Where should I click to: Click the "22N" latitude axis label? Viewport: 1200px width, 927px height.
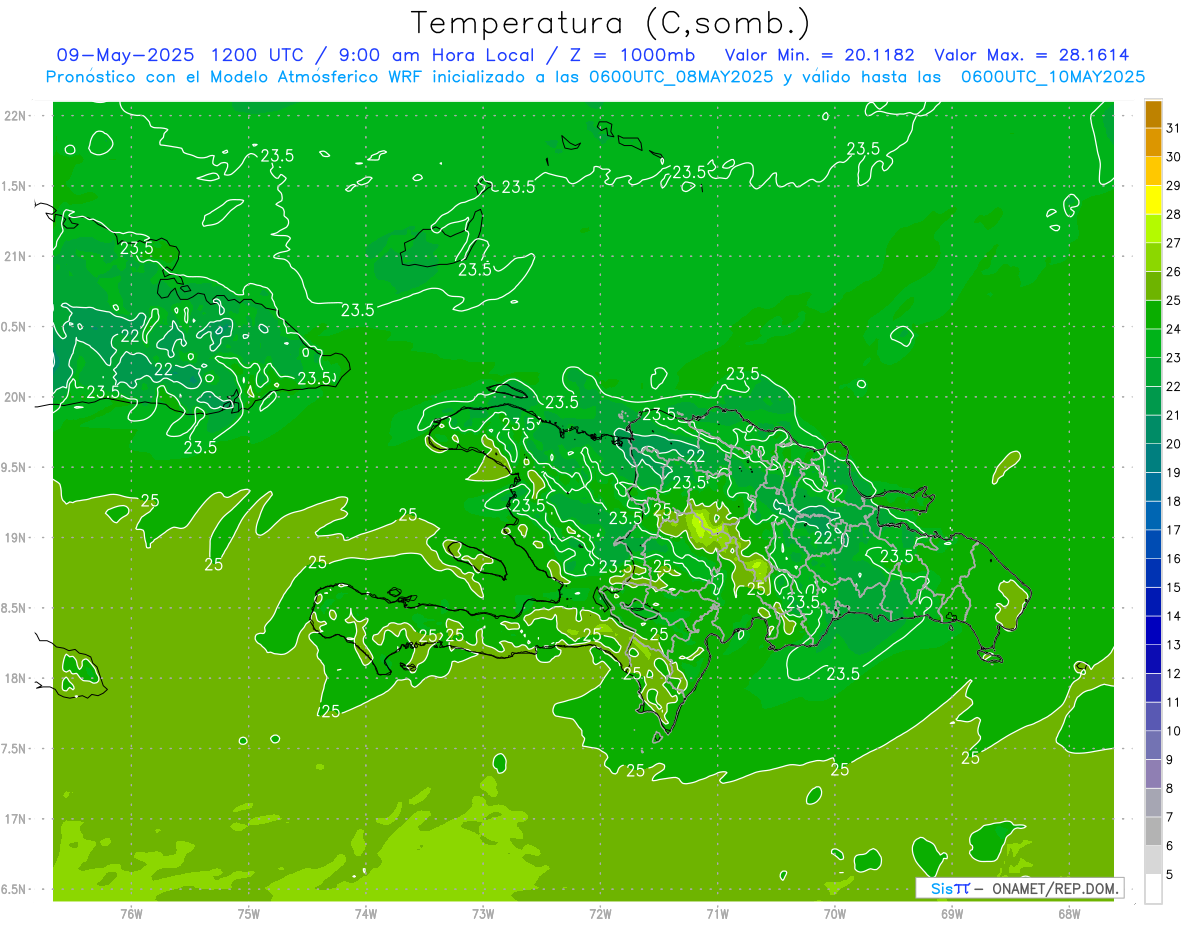point(17,116)
